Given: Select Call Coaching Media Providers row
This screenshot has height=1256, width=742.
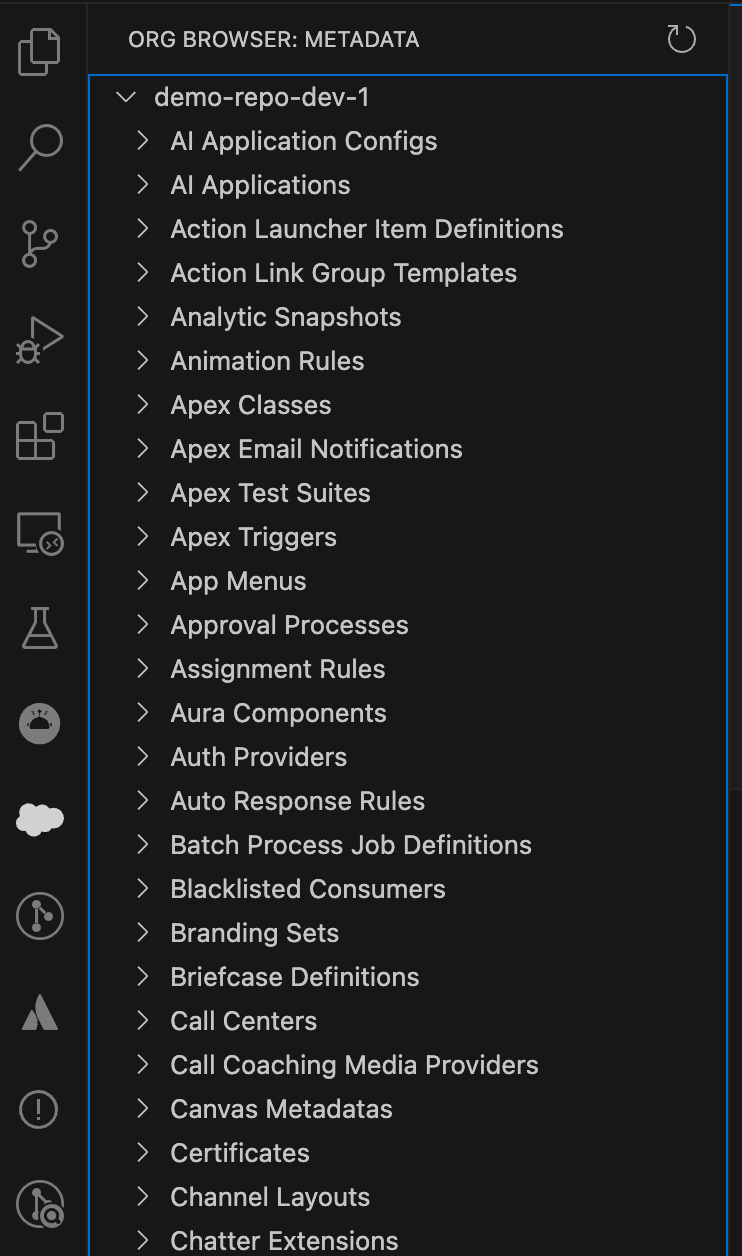Looking at the screenshot, I should [408, 1065].
